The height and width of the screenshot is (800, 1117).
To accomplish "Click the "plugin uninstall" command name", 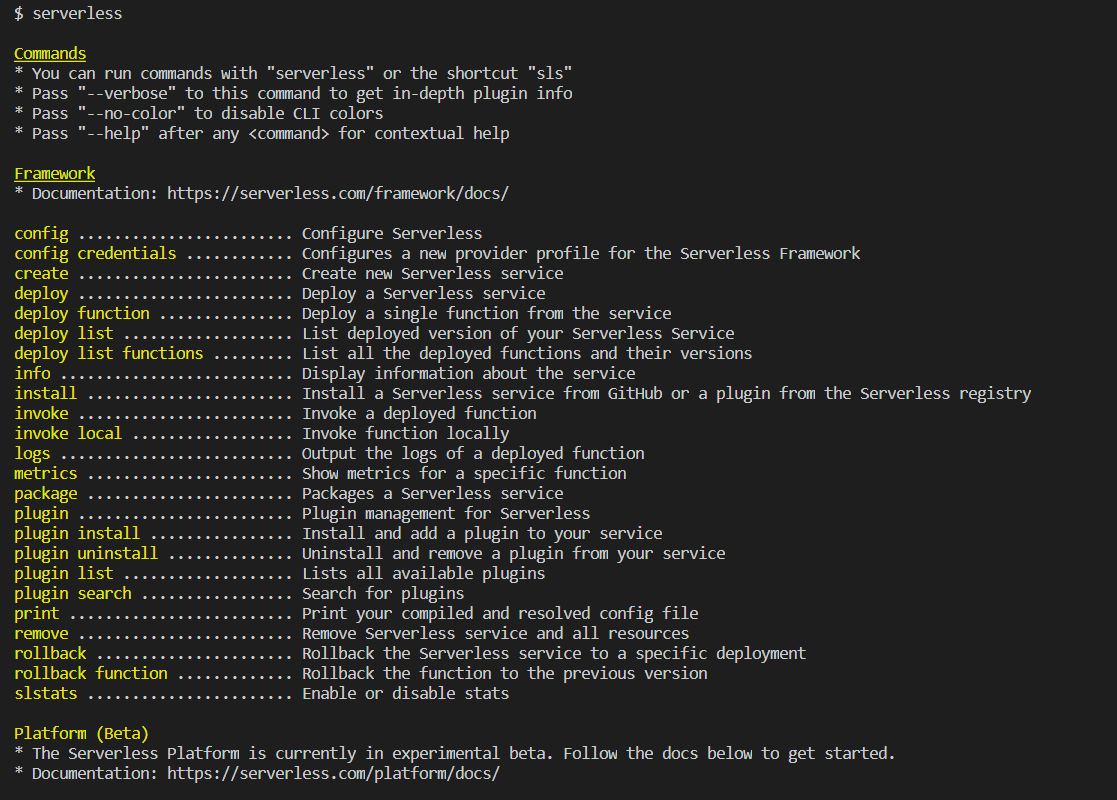I will coord(86,552).
